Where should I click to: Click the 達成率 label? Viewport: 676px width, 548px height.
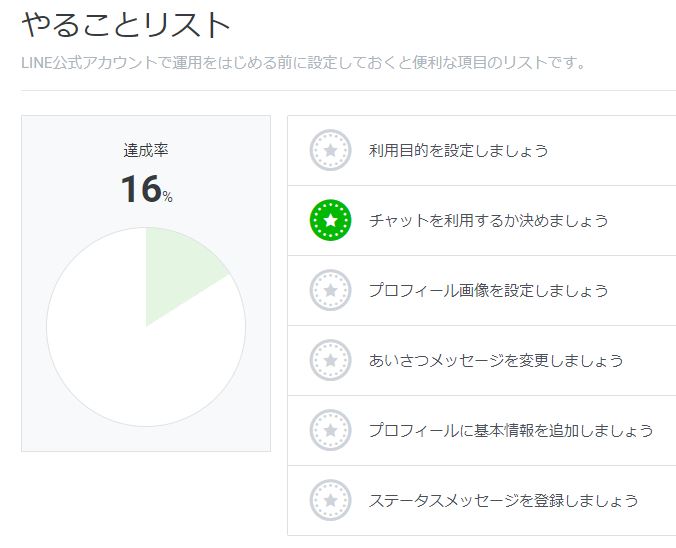(x=146, y=150)
